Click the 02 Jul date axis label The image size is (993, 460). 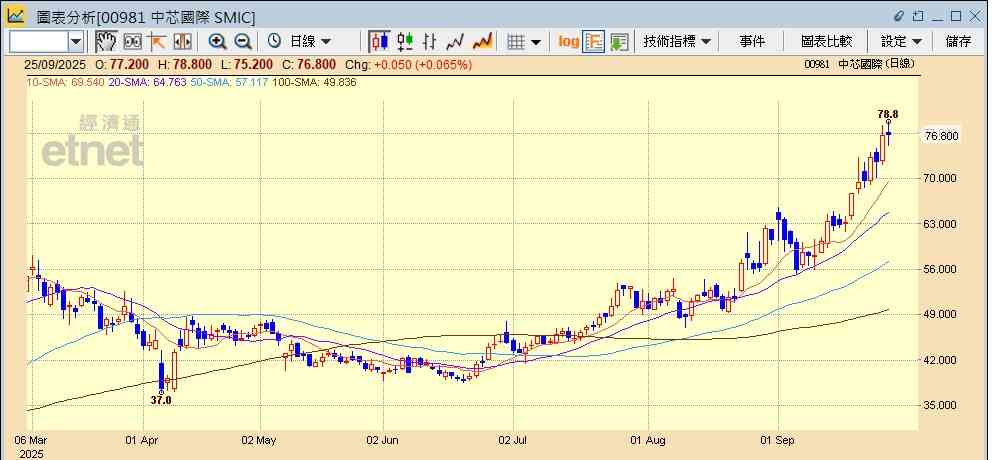514,440
